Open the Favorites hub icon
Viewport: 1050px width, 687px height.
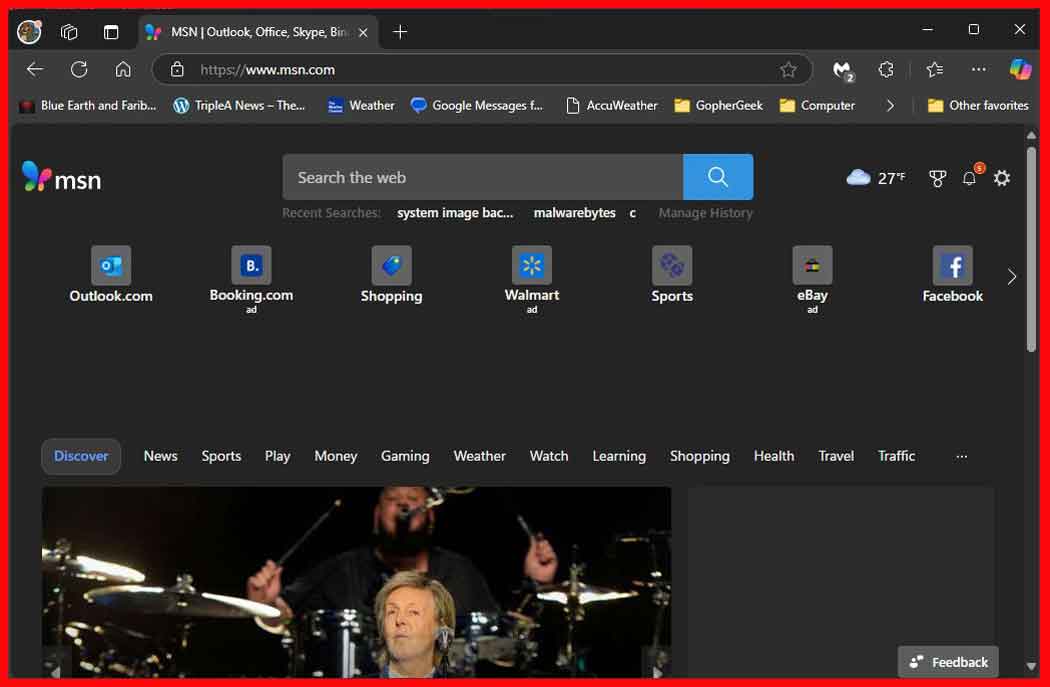coord(935,70)
